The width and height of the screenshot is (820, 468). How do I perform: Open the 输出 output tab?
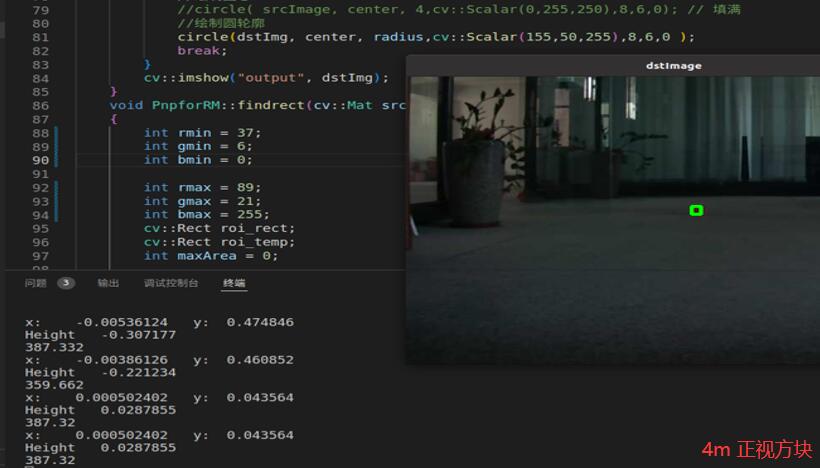[x=107, y=283]
